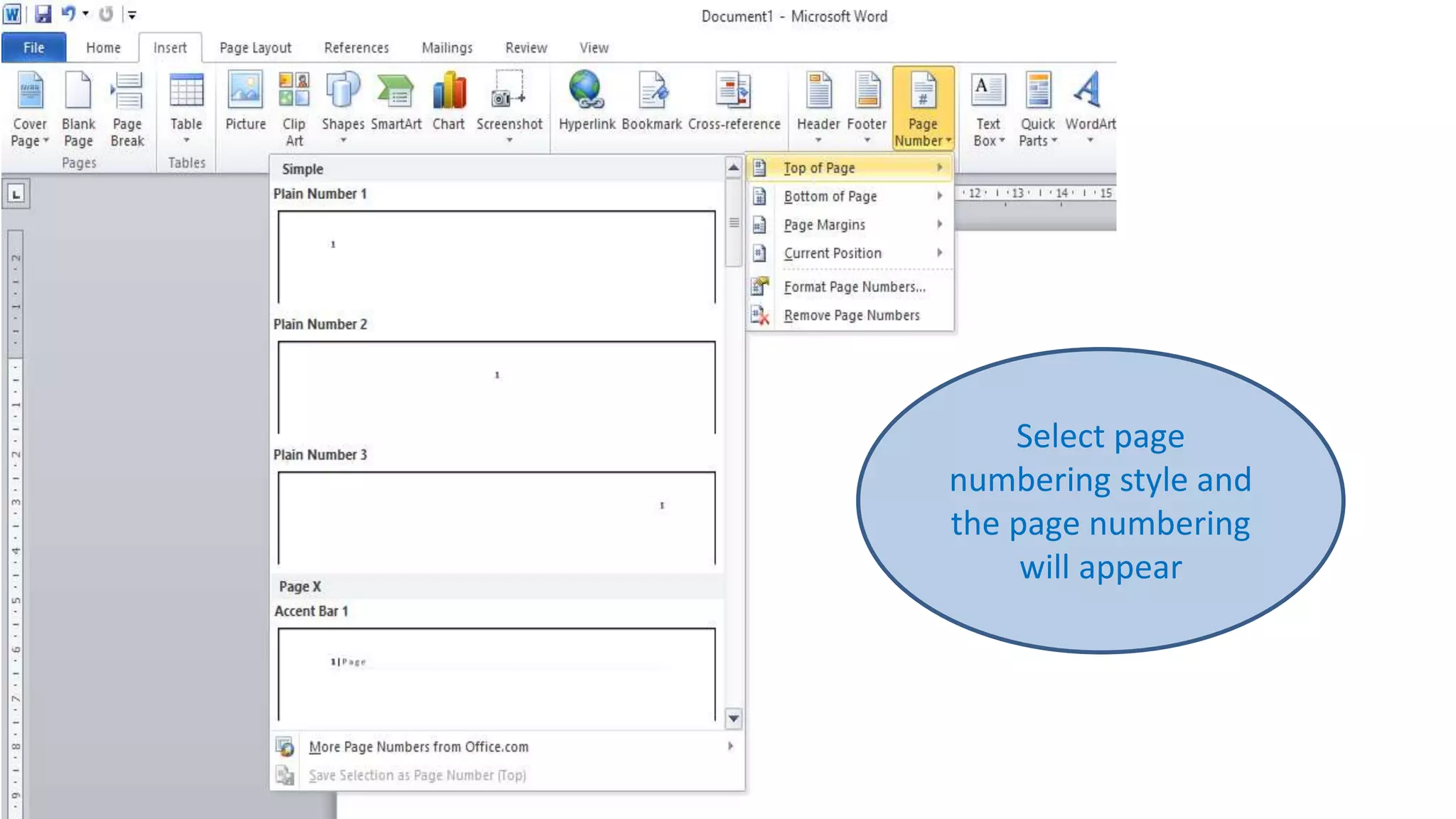Select Remove Page Numbers
This screenshot has height=819, width=1456.
[x=850, y=315]
